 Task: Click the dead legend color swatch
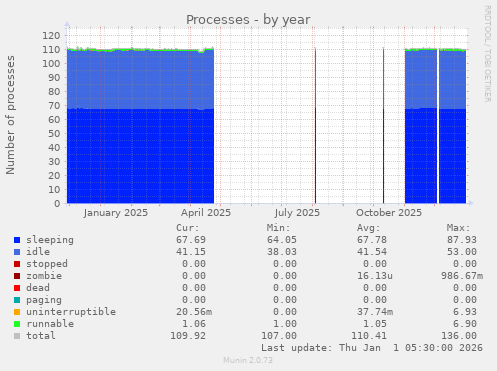coord(17,288)
